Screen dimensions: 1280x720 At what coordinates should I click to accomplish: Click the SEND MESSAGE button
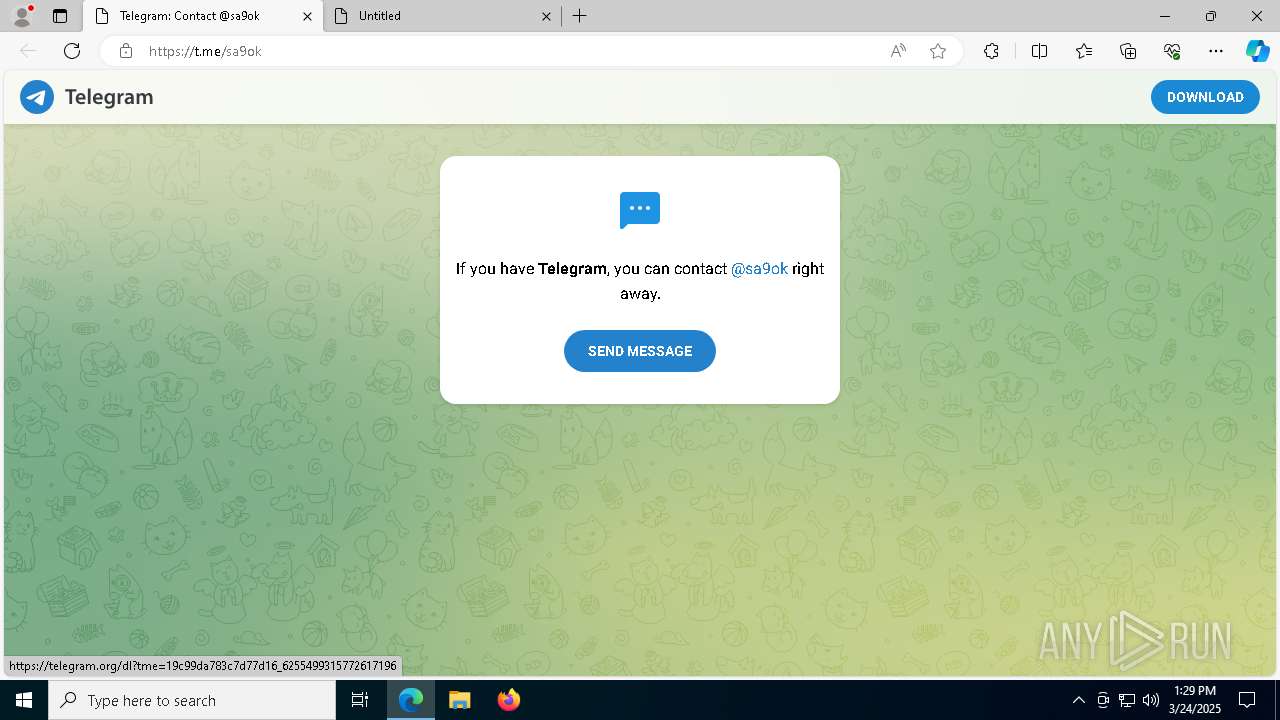point(640,351)
